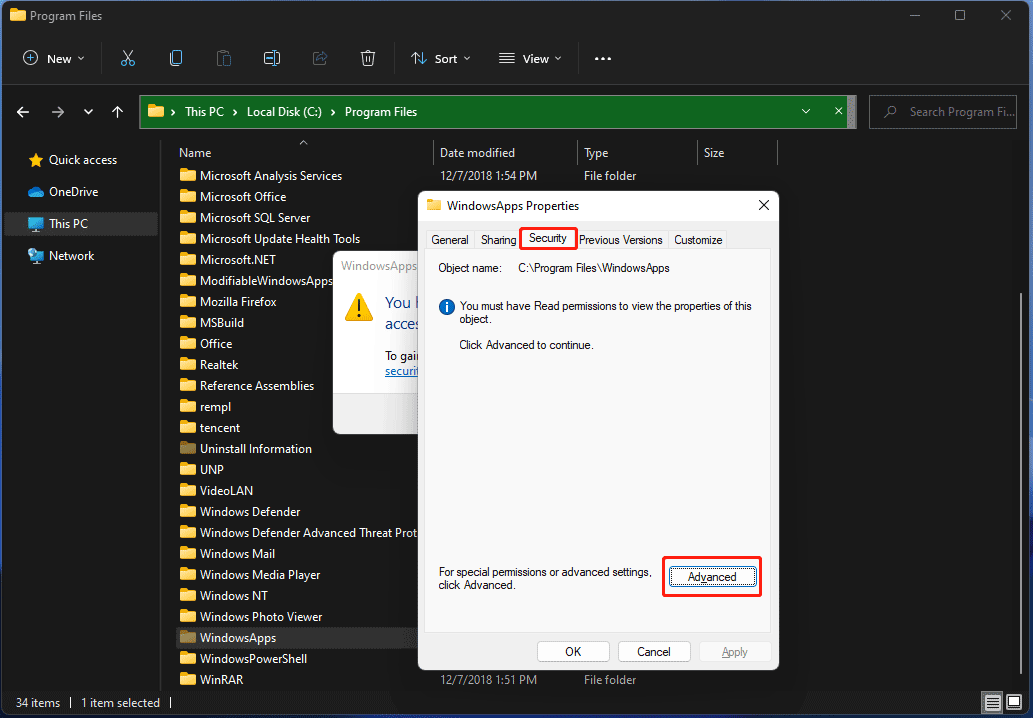This screenshot has width=1033, height=718.
Task: Click the OK button in Properties dialog
Action: [x=573, y=652]
